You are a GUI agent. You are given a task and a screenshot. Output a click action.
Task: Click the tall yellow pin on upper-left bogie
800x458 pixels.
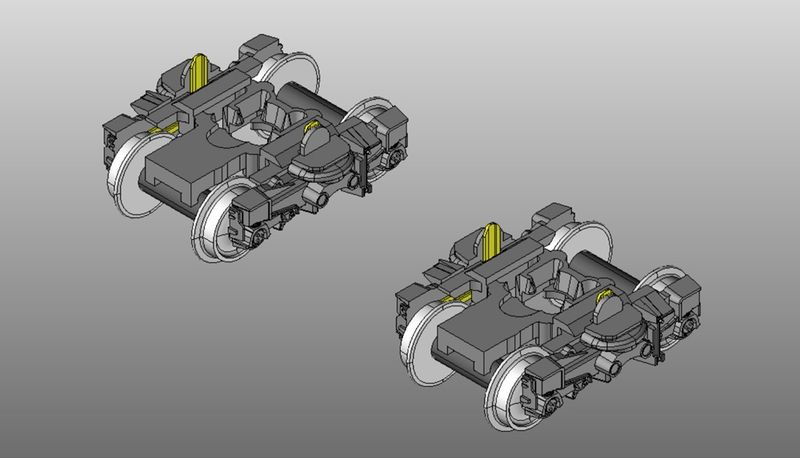[x=200, y=71]
